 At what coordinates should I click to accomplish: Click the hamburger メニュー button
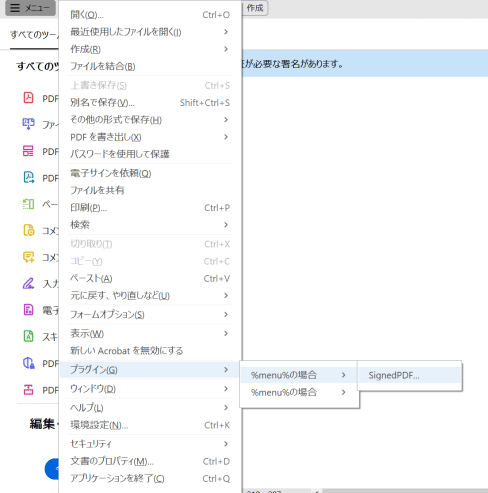(x=30, y=8)
